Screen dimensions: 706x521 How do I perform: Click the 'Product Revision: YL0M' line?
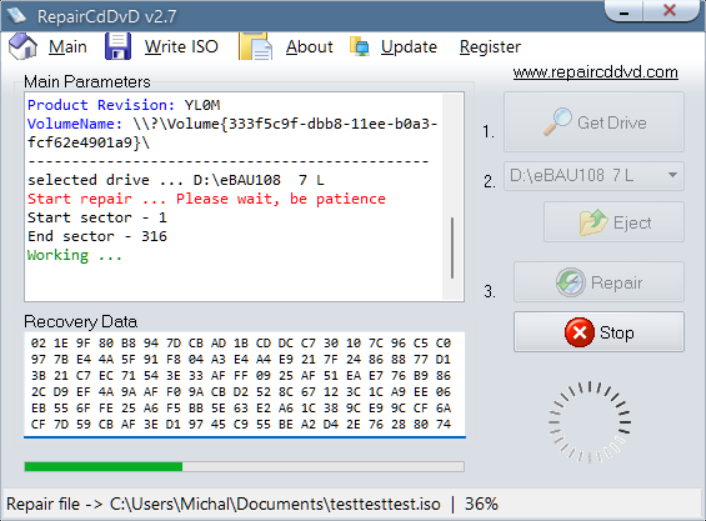click(x=124, y=105)
